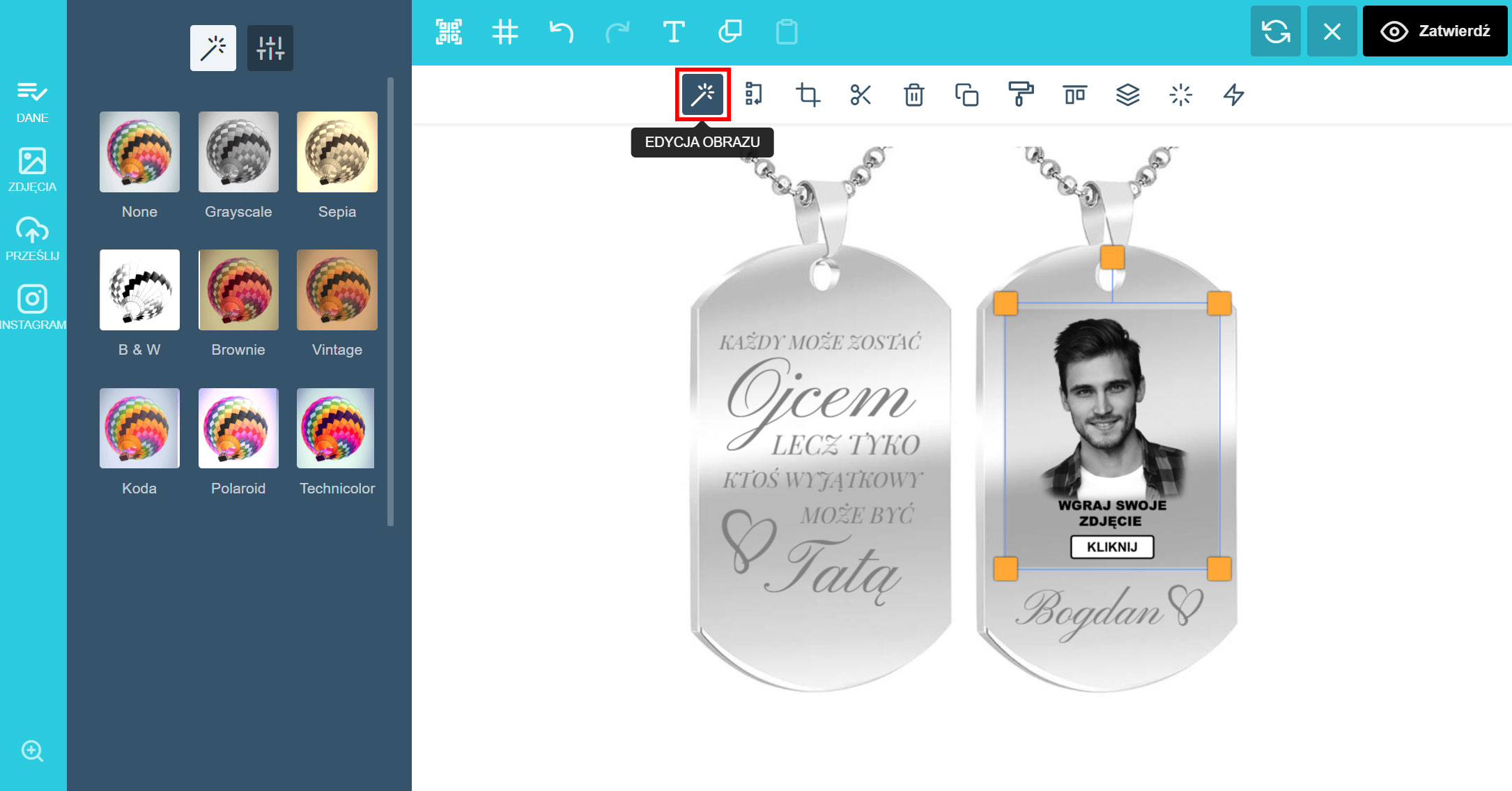Image resolution: width=1512 pixels, height=791 pixels.
Task: Select the crop tool
Action: click(808, 94)
